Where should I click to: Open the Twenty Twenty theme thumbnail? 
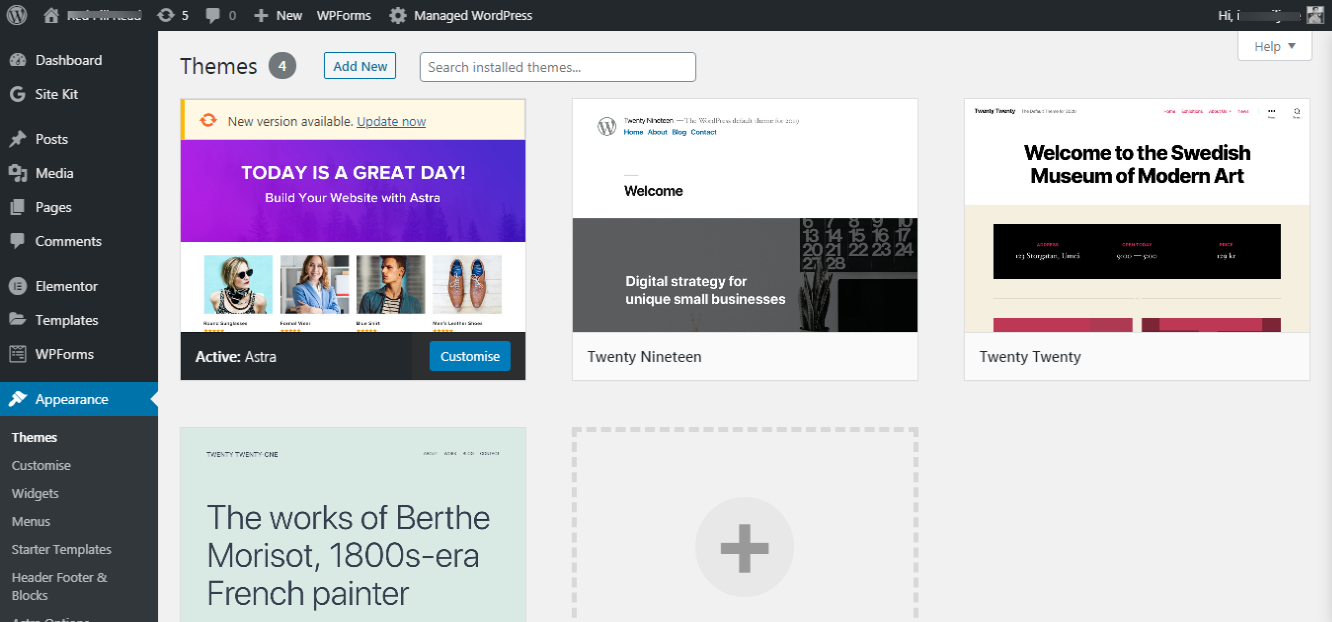click(1137, 215)
